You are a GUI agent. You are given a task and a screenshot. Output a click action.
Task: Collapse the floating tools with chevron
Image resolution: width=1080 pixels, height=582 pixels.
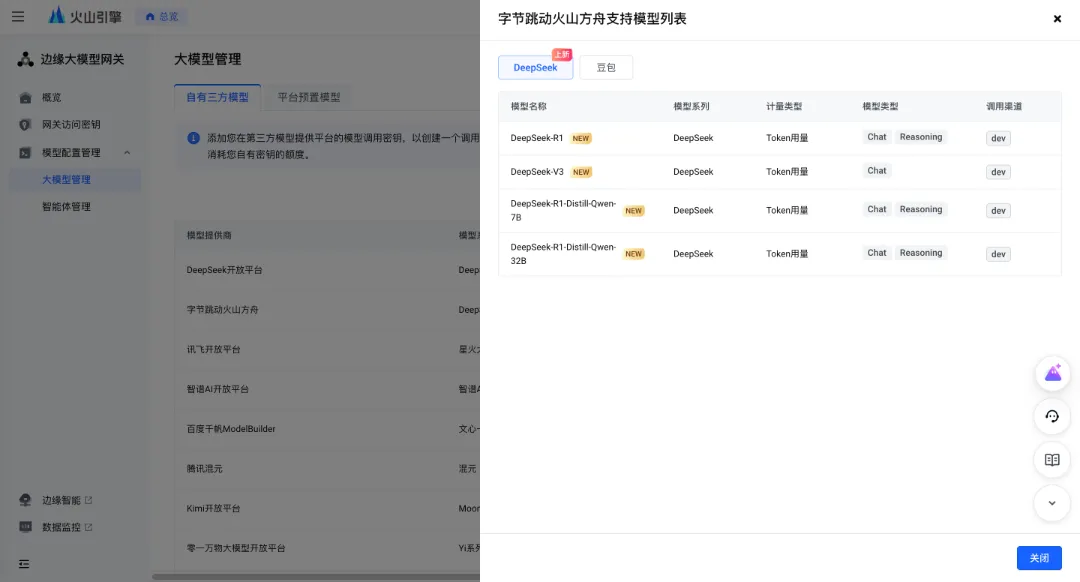[x=1052, y=503]
